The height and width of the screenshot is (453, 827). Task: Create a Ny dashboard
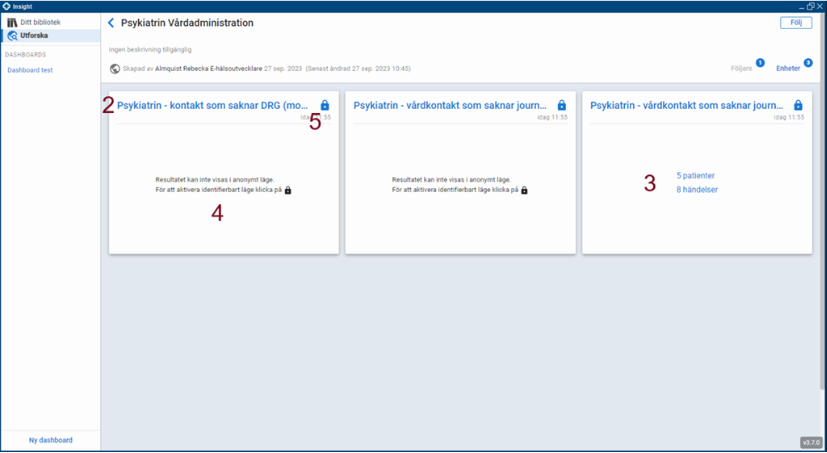click(51, 440)
